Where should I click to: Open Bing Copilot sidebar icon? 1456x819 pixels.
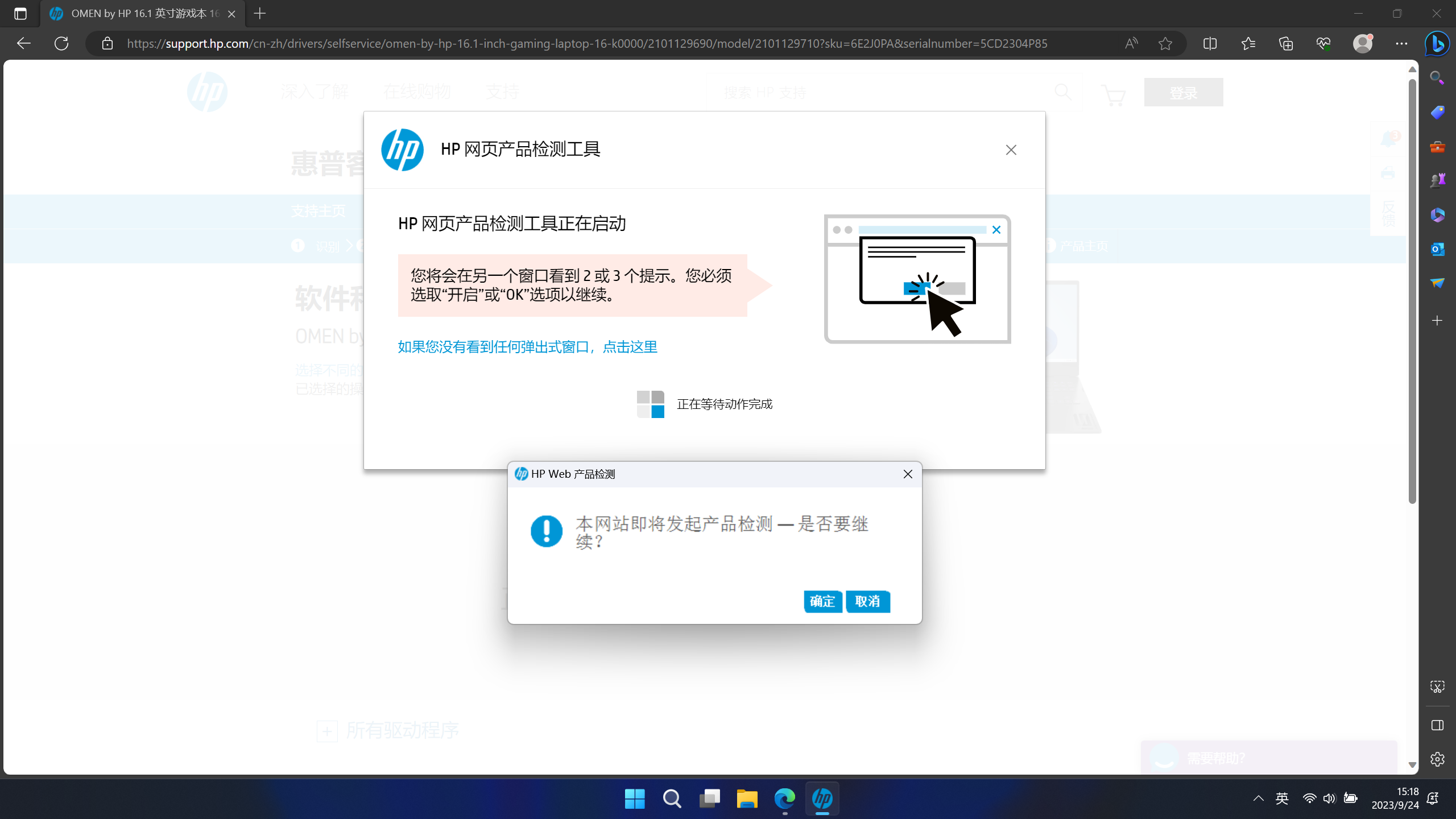pyautogui.click(x=1437, y=43)
